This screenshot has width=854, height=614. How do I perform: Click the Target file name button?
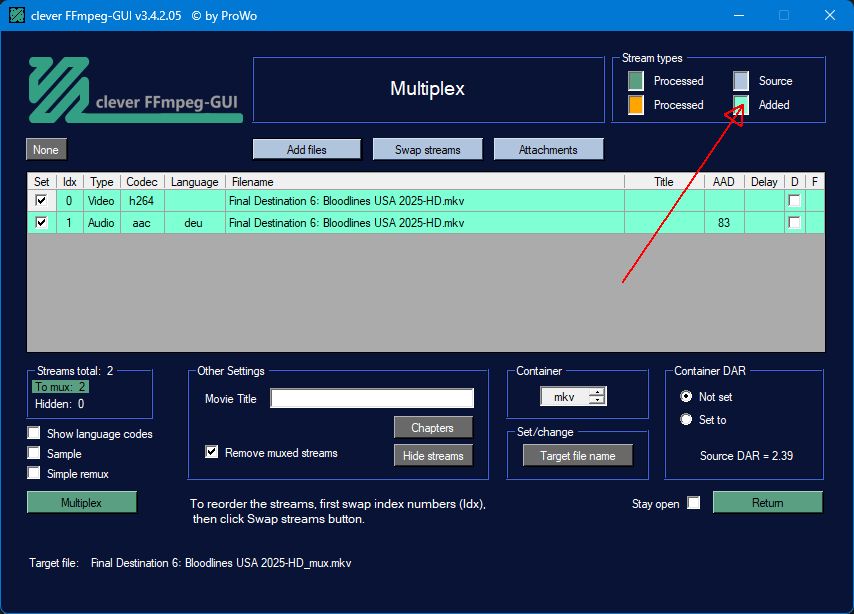(x=578, y=456)
